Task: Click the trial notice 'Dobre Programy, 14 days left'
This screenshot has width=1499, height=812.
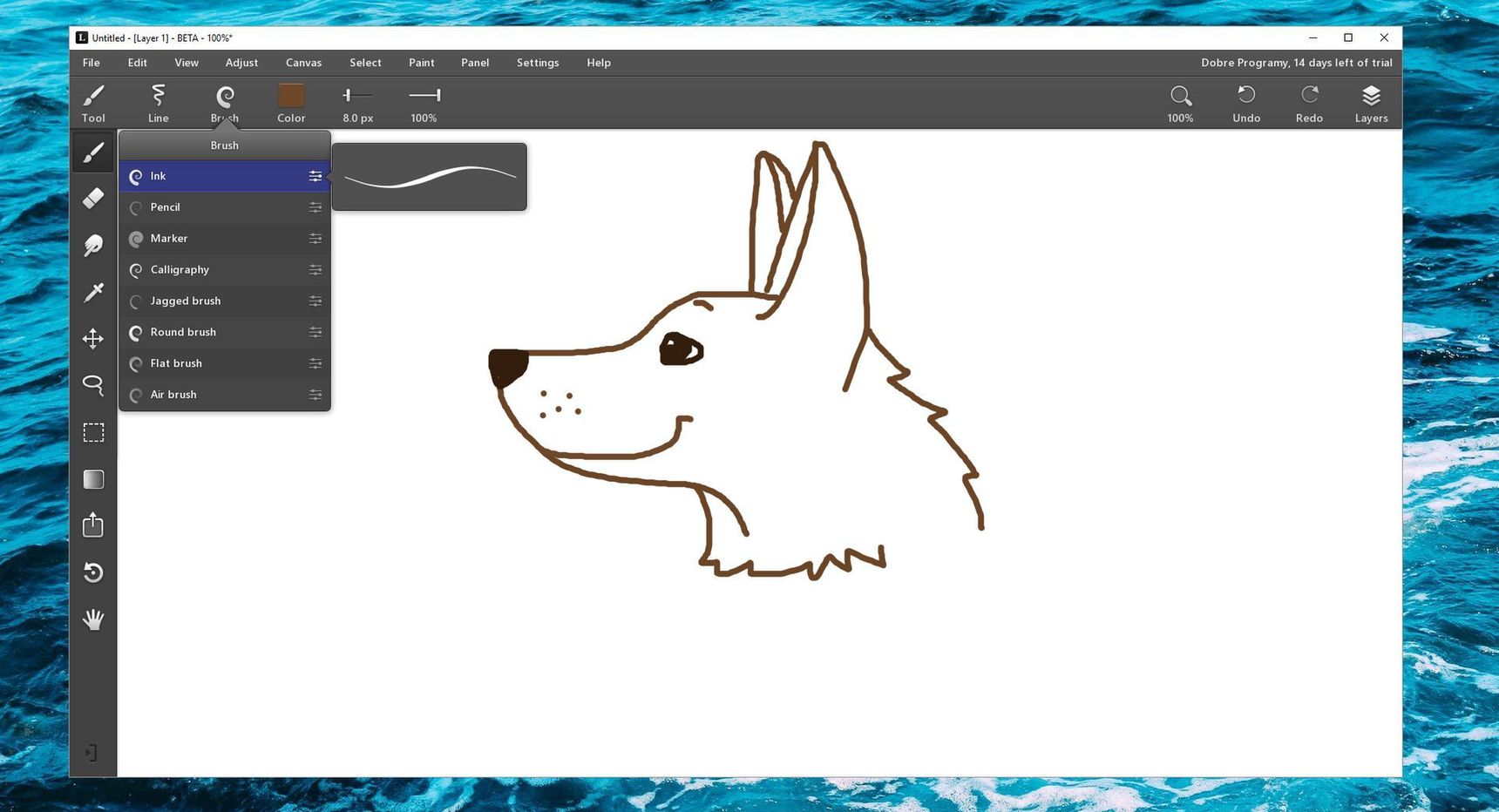Action: 1297,63
